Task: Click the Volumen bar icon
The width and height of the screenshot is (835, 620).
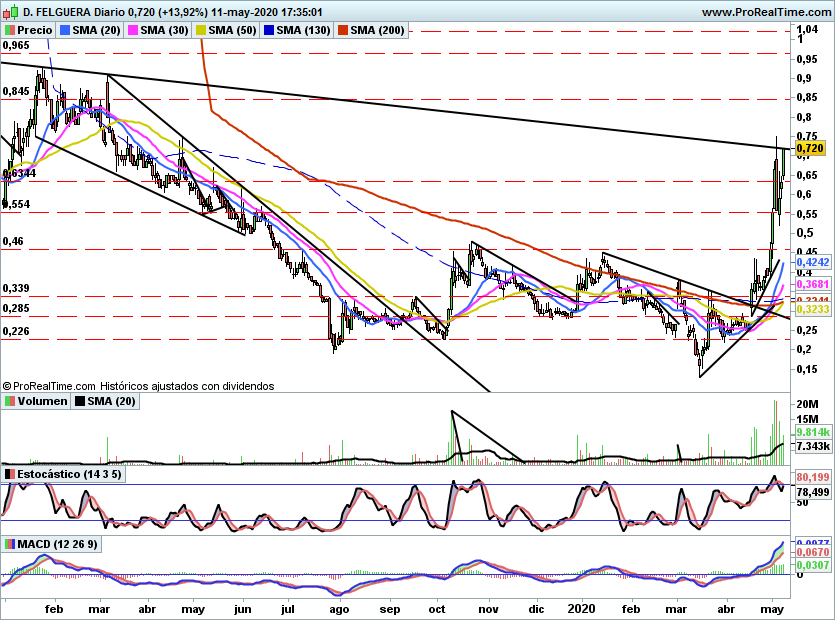Action: click(10, 401)
